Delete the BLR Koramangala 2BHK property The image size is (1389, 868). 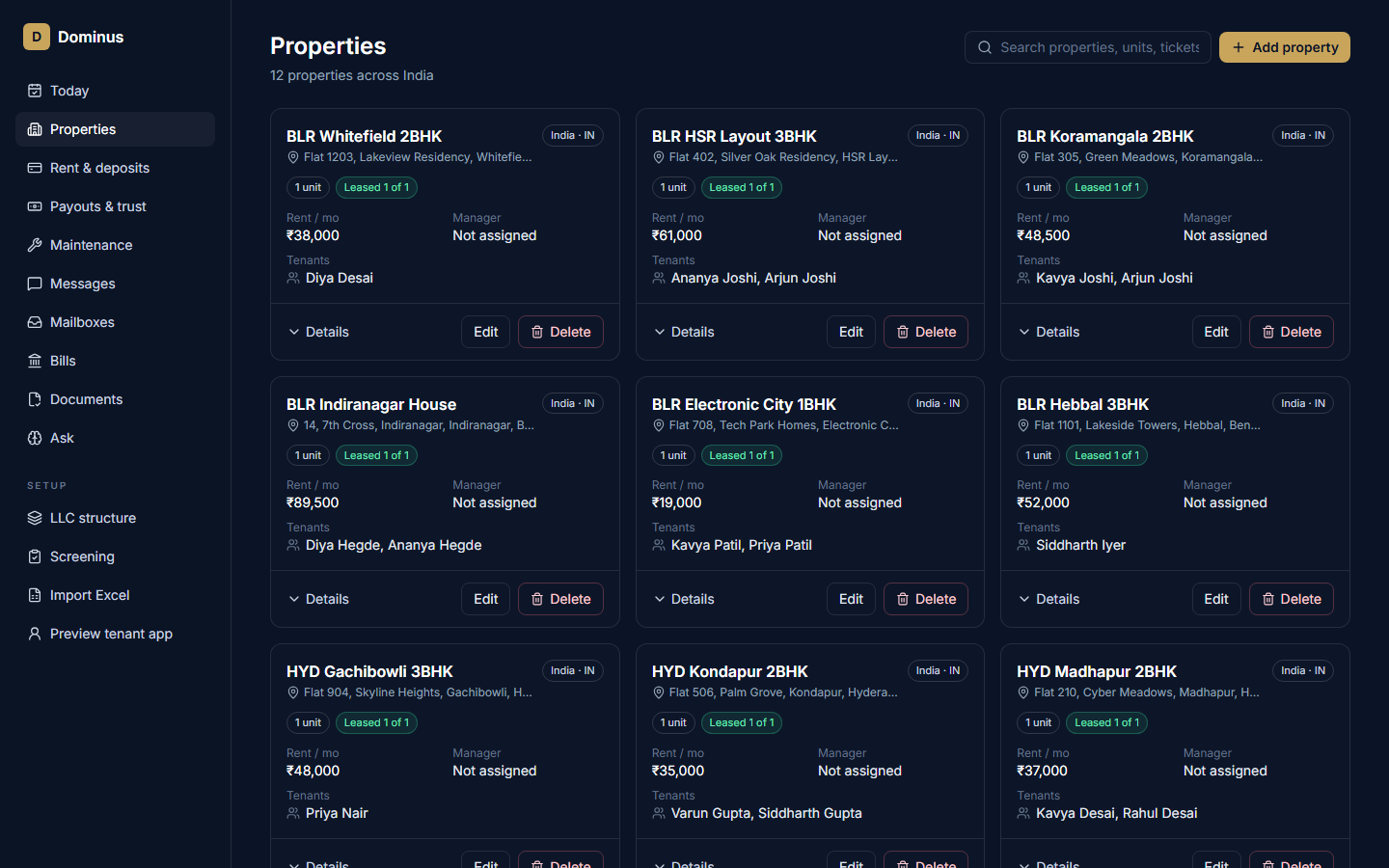tap(1292, 332)
